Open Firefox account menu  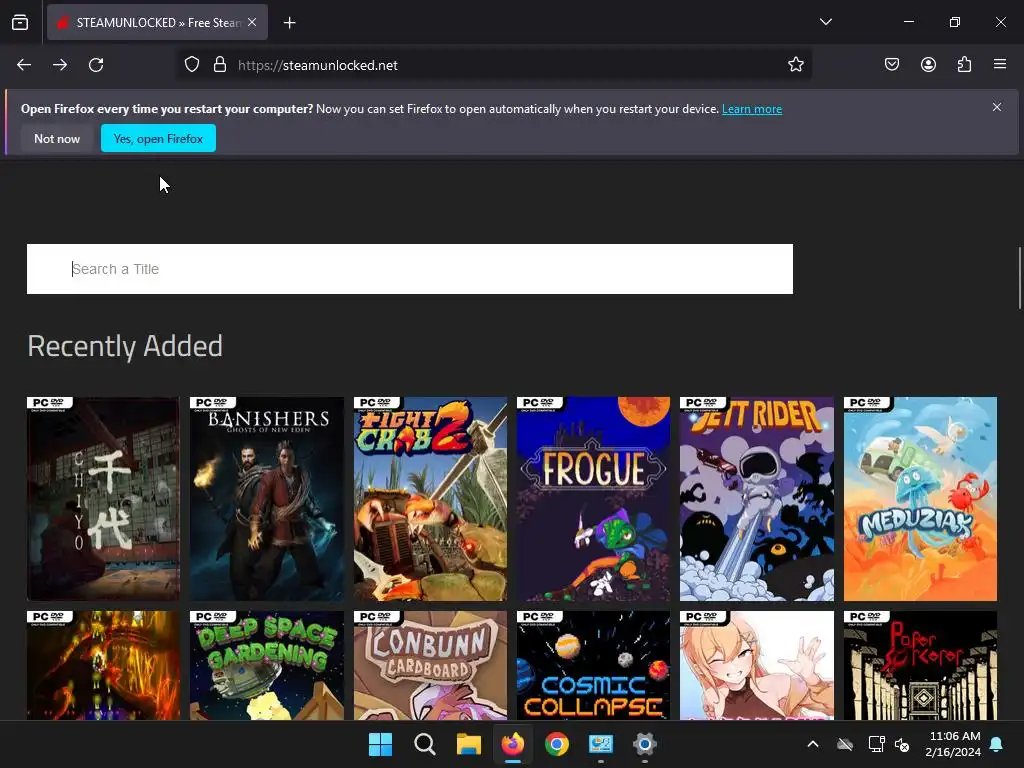[928, 64]
